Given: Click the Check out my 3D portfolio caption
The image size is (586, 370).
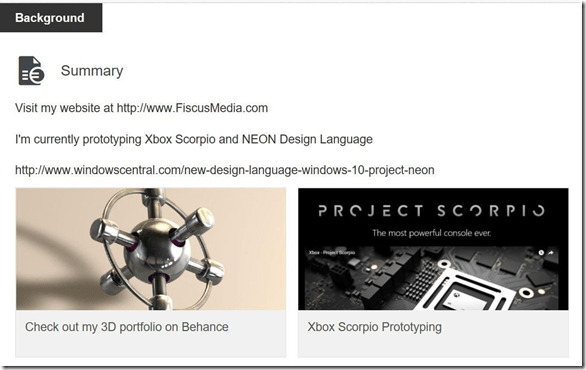Looking at the screenshot, I should pyautogui.click(x=127, y=327).
